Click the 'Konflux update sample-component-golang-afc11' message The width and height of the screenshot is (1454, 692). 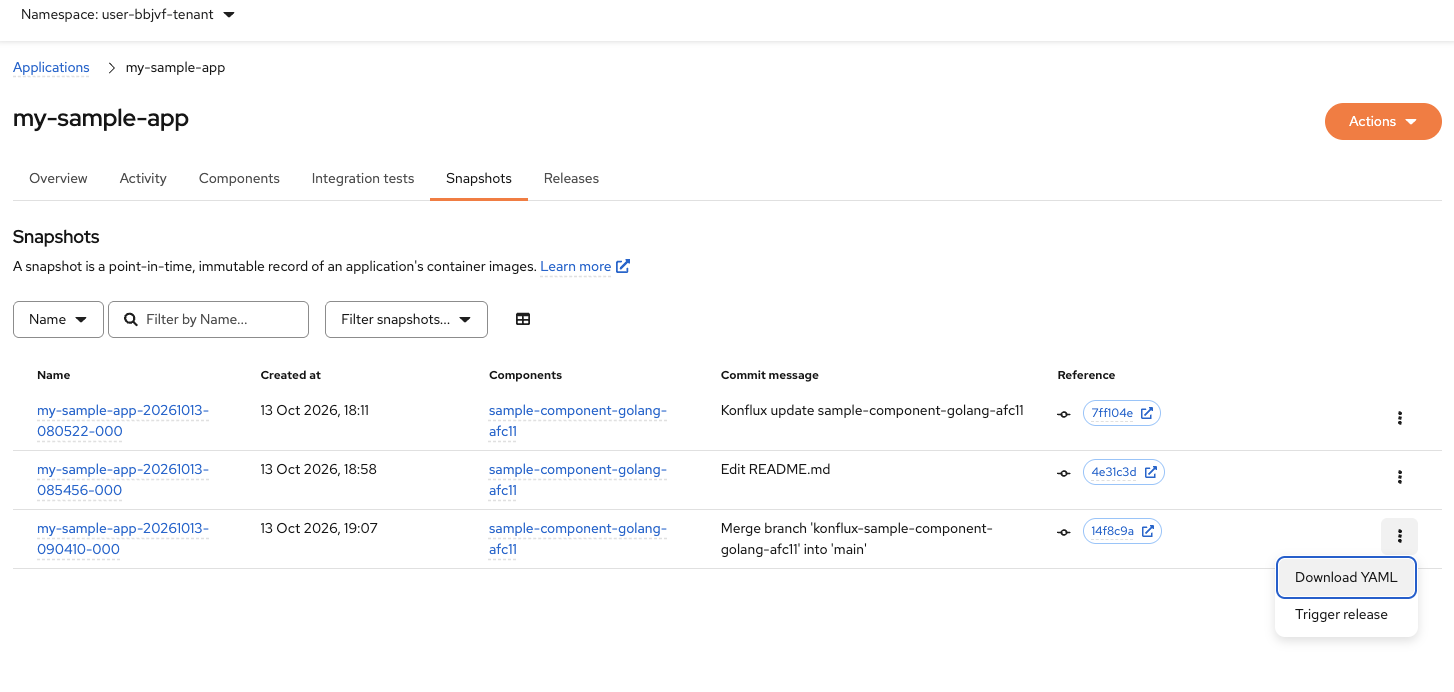[872, 410]
